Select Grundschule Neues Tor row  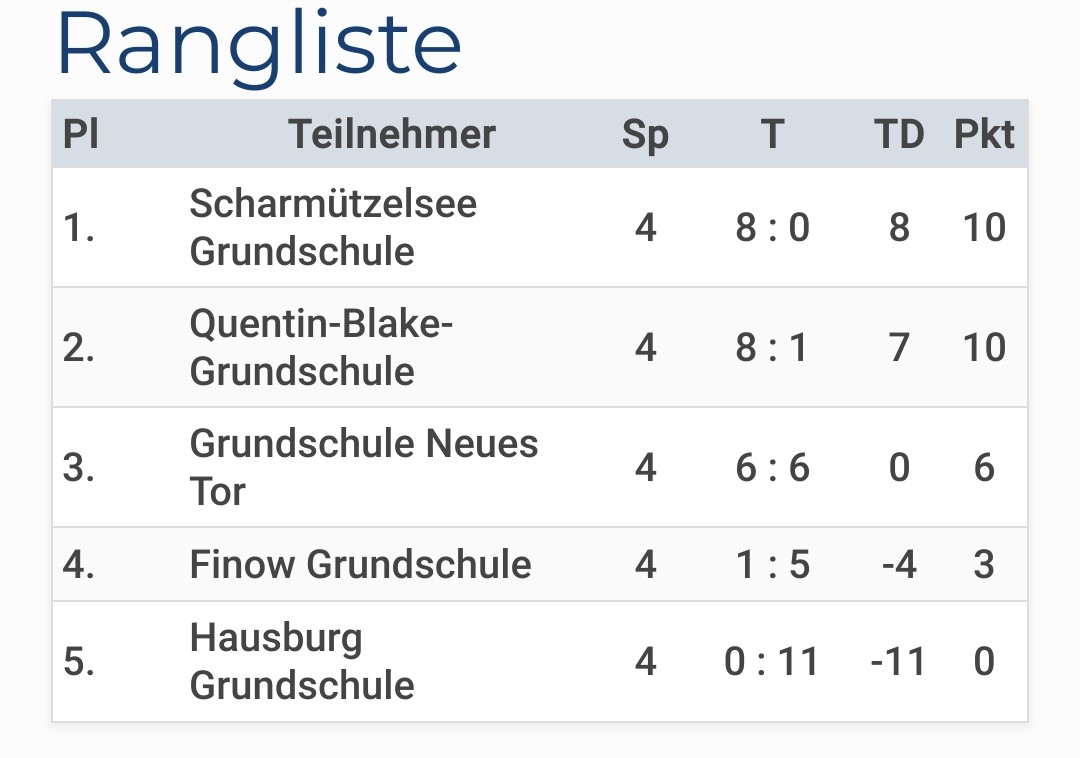pos(540,467)
